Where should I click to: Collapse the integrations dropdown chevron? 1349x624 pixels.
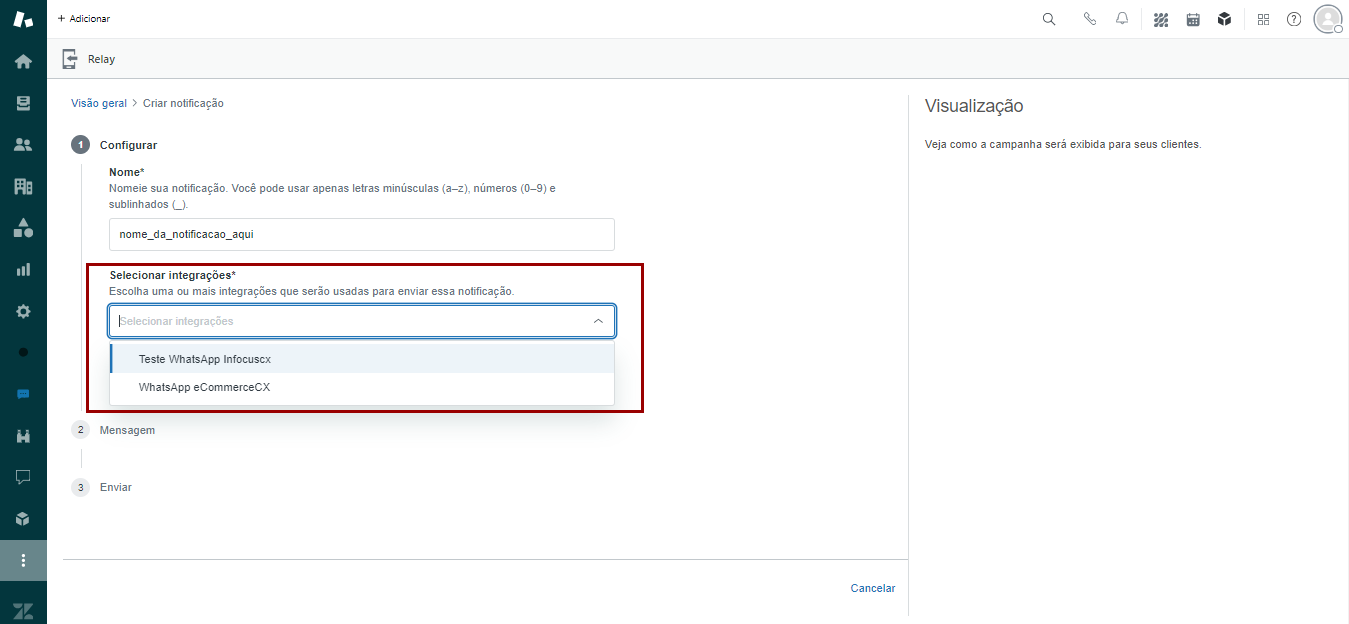tap(598, 321)
